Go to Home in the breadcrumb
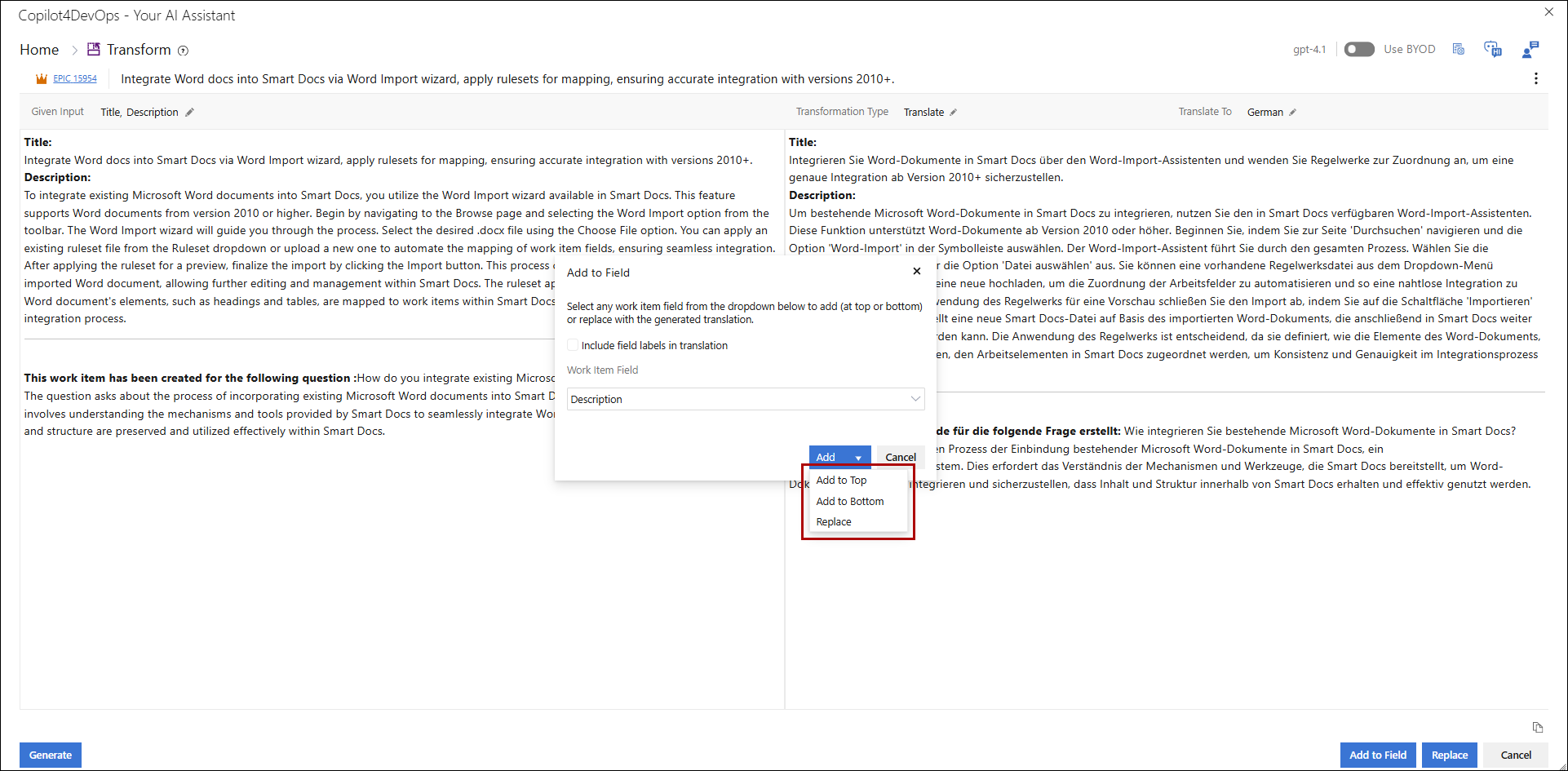Viewport: 1568px width, 771px height. [39, 50]
